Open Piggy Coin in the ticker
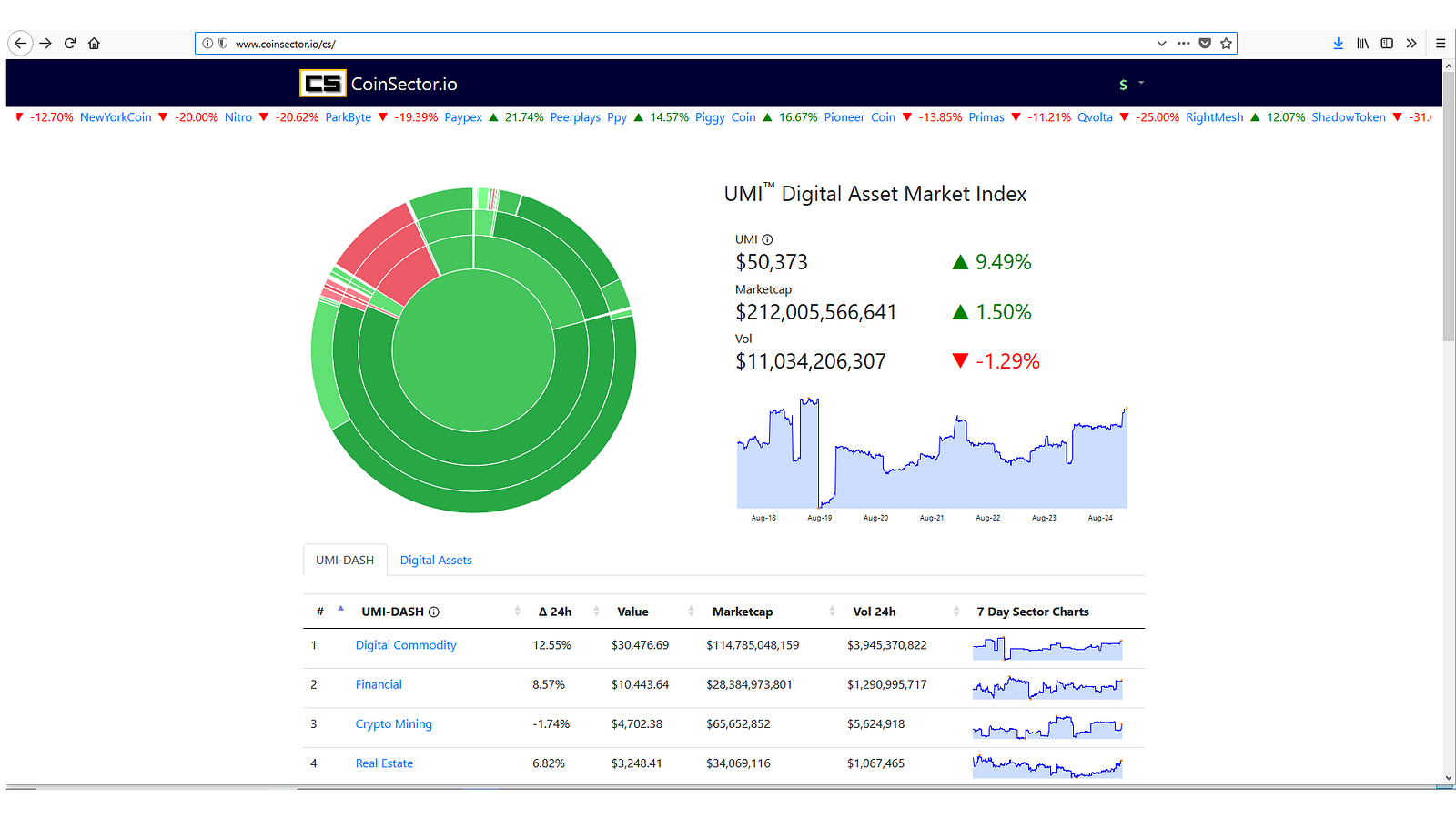The image size is (1456, 819). pyautogui.click(x=725, y=117)
